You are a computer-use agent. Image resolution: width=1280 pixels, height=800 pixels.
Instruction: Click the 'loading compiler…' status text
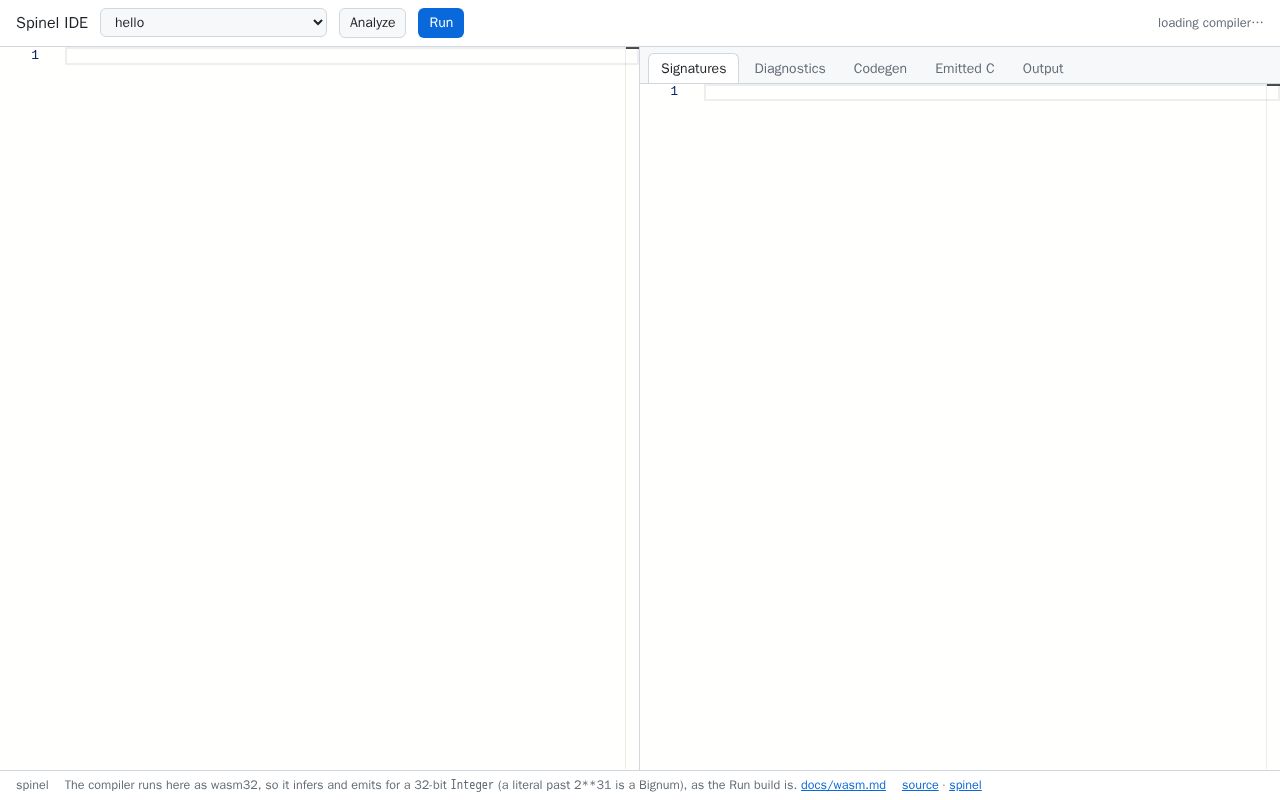pos(1211,23)
